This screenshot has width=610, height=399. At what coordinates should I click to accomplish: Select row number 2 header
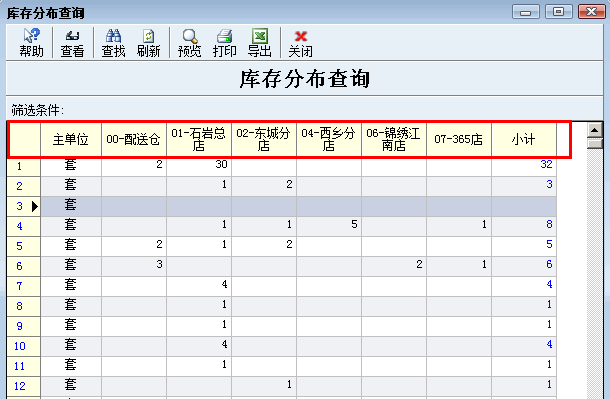pos(23,186)
